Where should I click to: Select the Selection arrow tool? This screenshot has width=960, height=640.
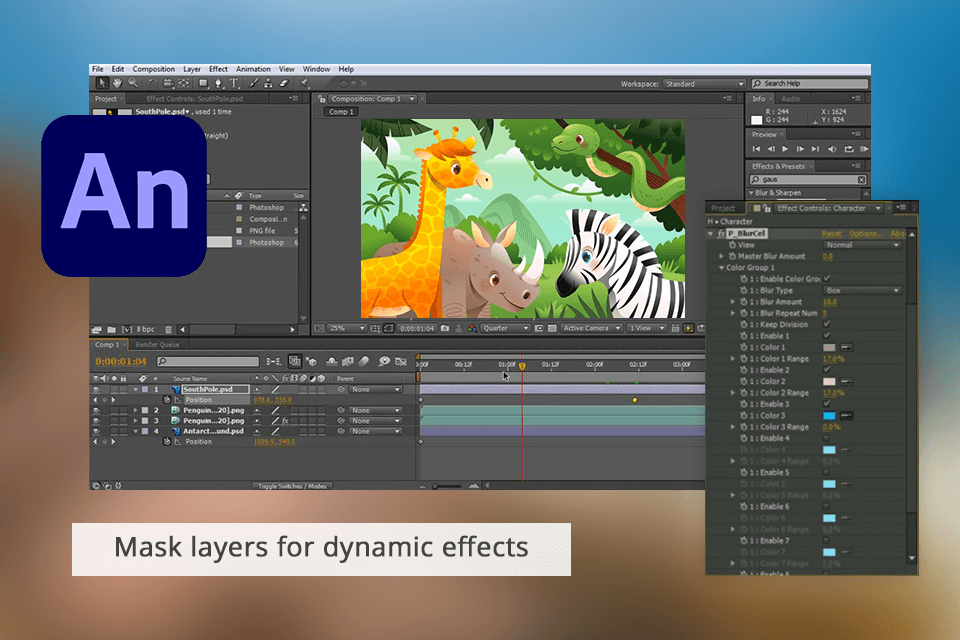(102, 83)
